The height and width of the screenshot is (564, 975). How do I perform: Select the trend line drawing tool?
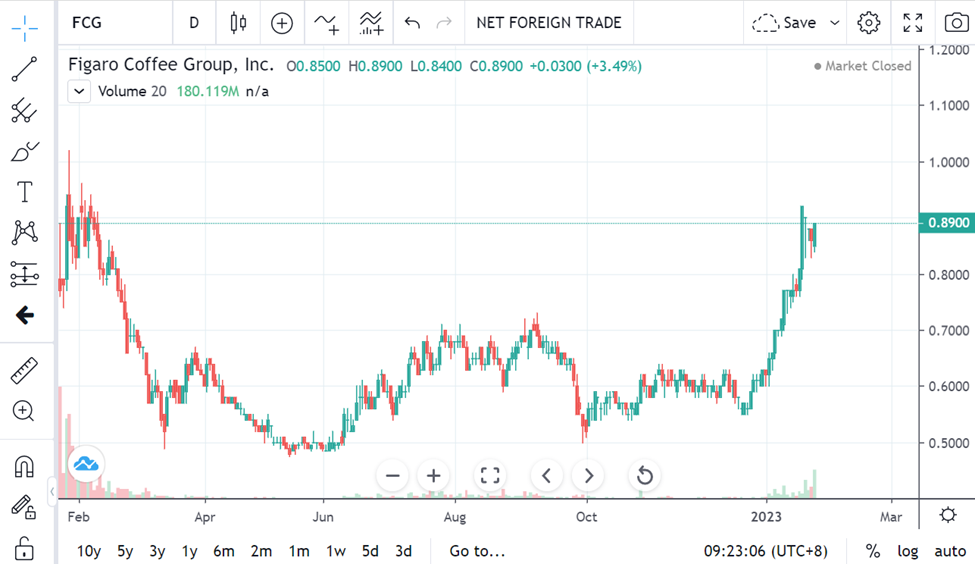click(x=24, y=69)
